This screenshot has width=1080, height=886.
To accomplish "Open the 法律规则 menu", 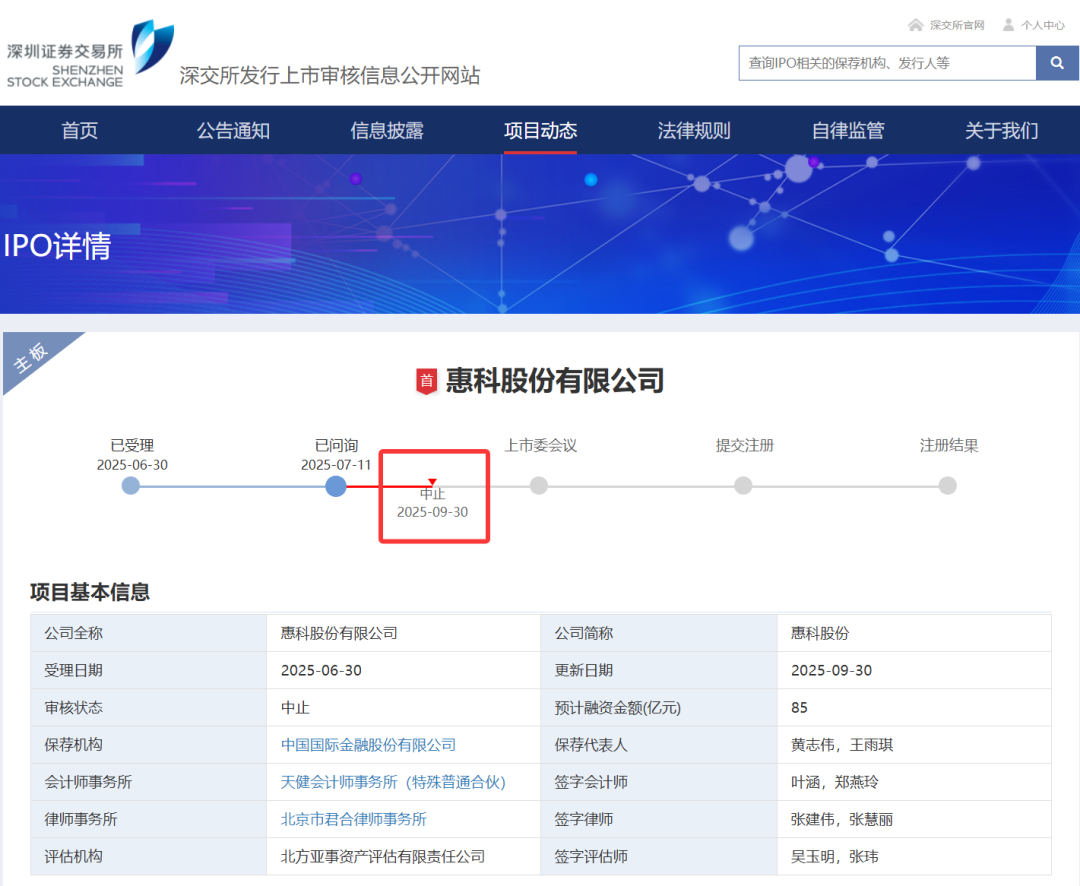I will (x=693, y=130).
